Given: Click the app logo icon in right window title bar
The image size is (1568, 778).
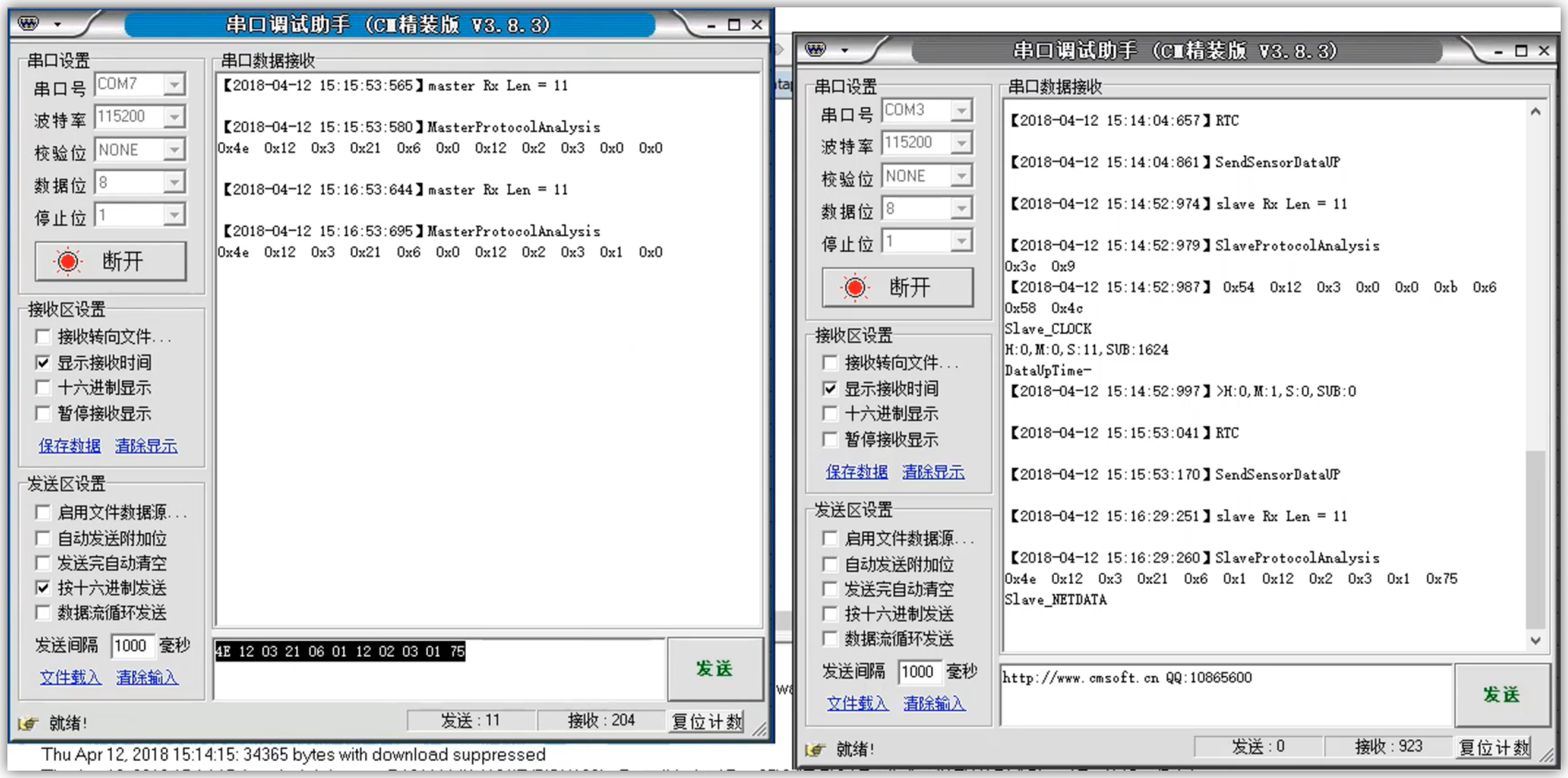Looking at the screenshot, I should [815, 50].
